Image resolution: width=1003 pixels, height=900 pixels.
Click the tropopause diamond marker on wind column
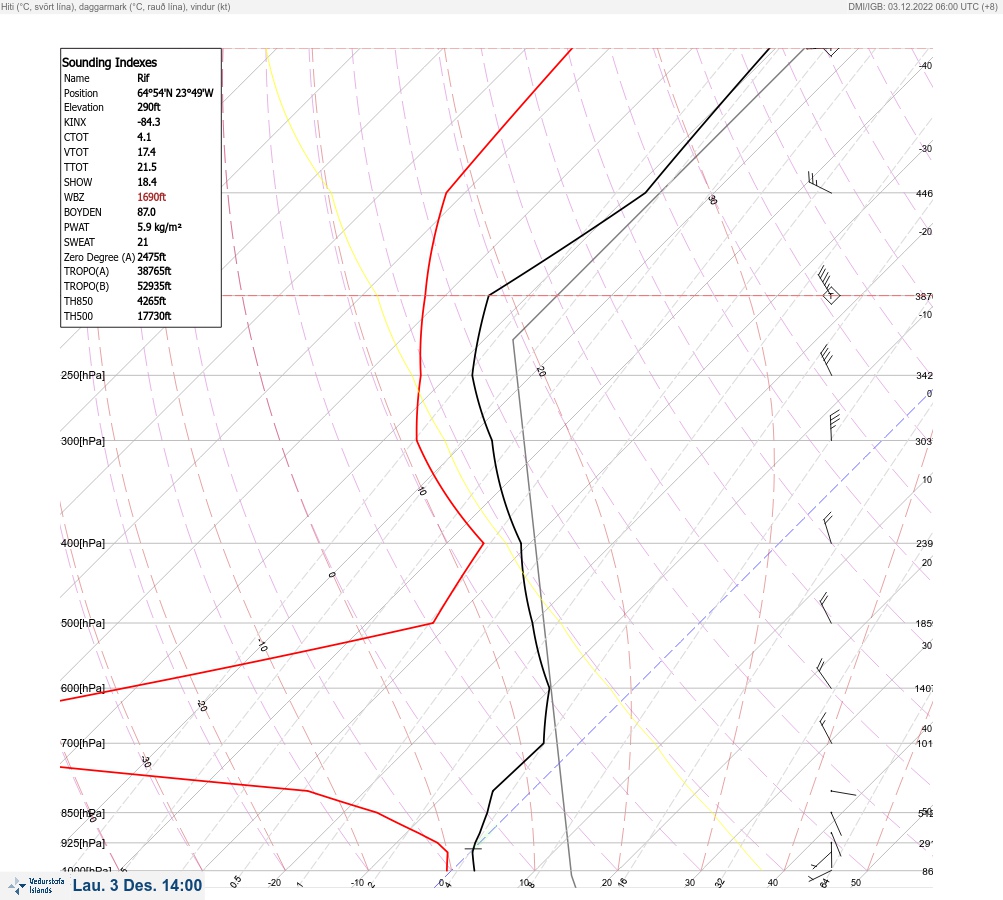[830, 296]
